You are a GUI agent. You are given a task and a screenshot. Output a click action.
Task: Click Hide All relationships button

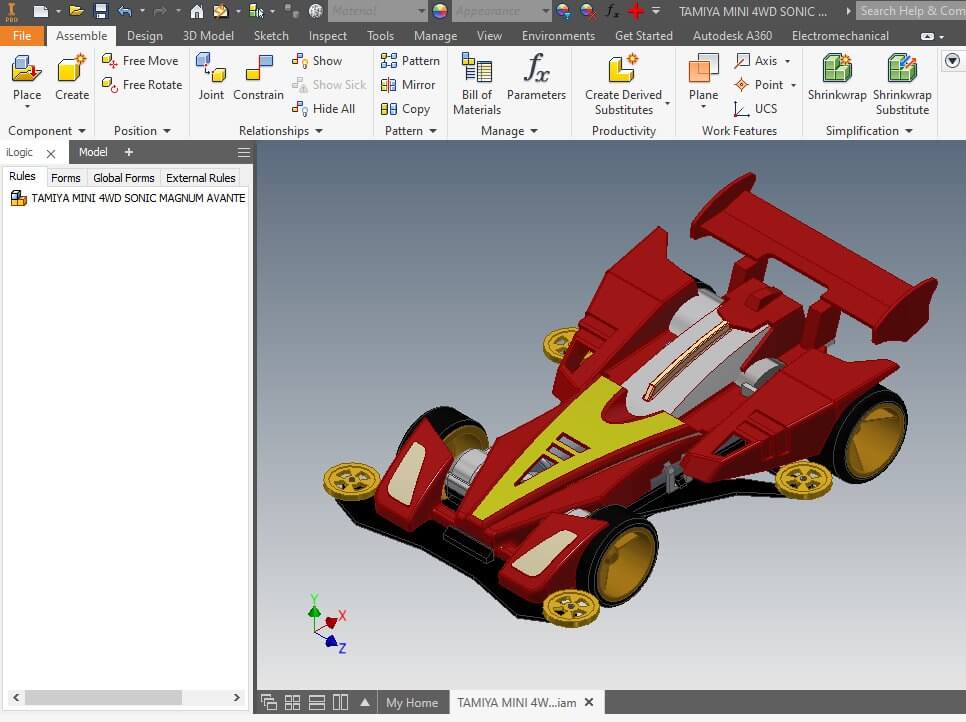click(324, 109)
